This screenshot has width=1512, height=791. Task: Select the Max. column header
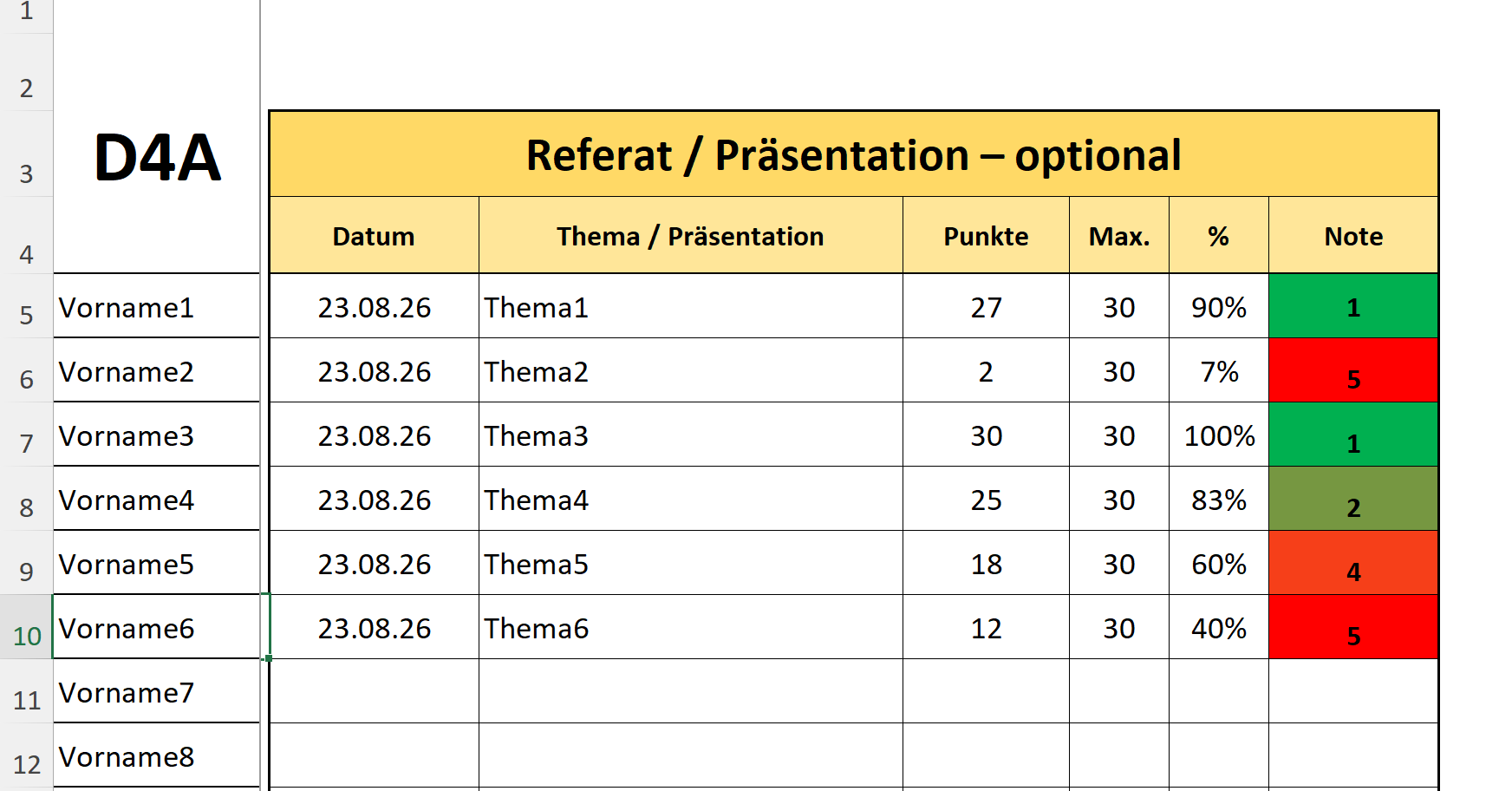pos(1119,236)
